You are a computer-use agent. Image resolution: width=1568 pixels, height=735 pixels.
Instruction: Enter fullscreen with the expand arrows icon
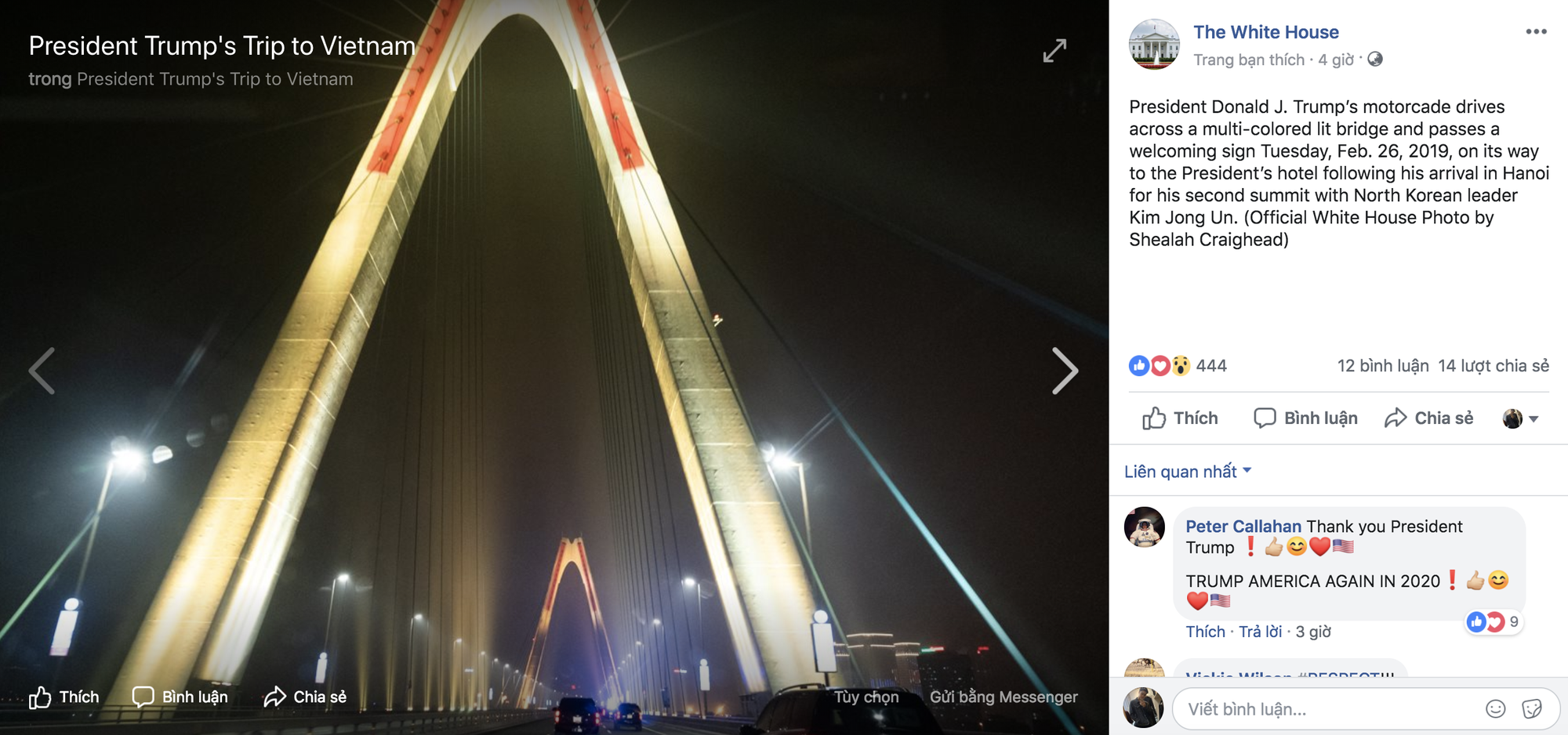pos(1054,50)
